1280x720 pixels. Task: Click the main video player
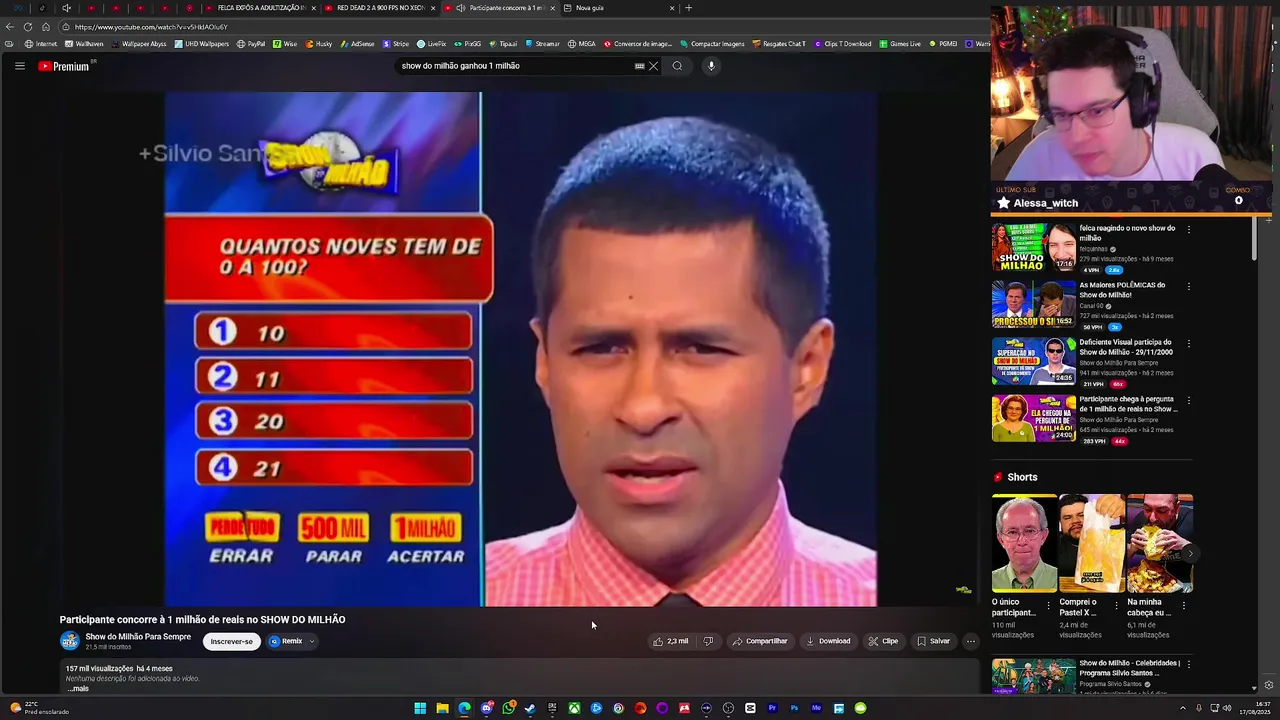pos(521,349)
